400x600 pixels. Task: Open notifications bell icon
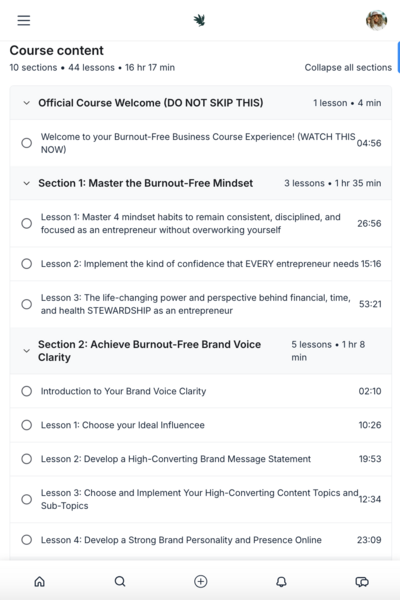(x=281, y=582)
